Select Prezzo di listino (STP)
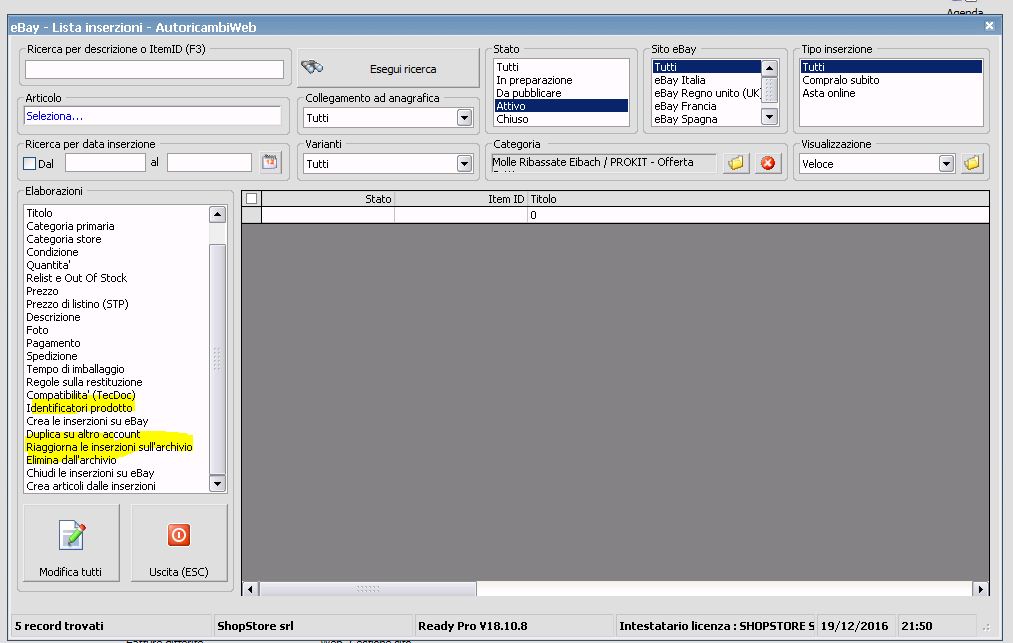Viewport: 1013px width, 643px height. (116, 304)
